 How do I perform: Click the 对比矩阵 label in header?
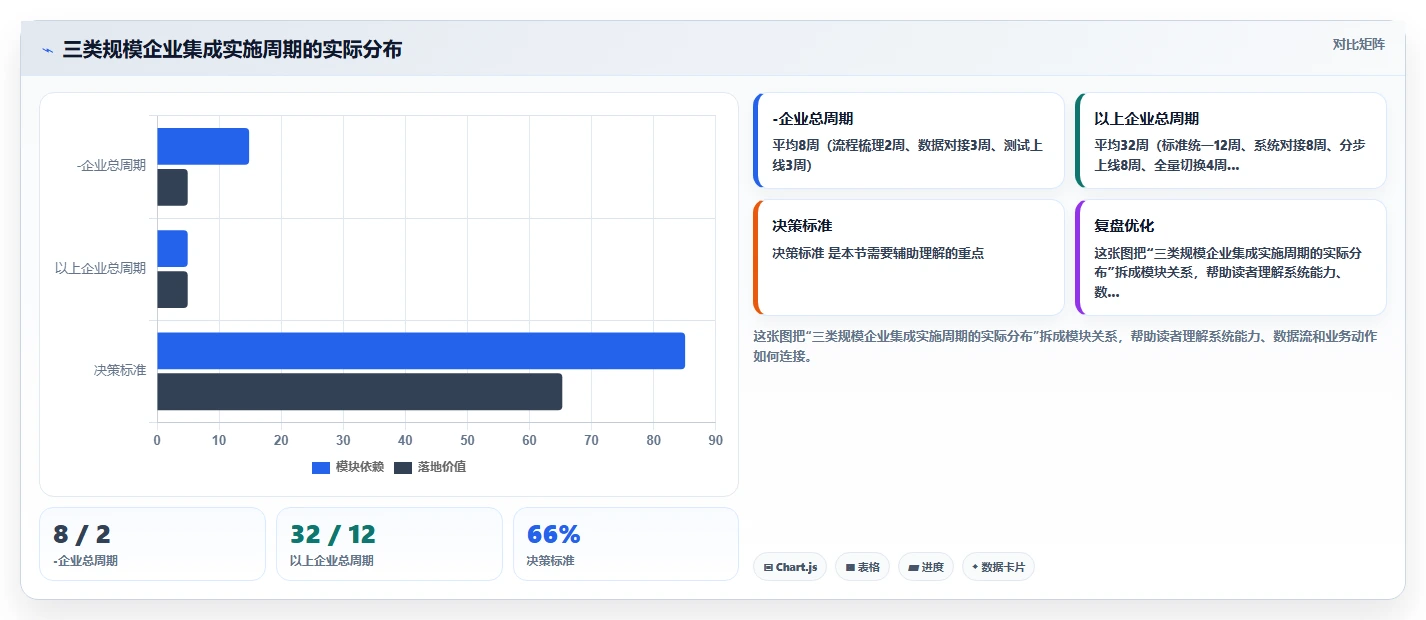(1359, 44)
